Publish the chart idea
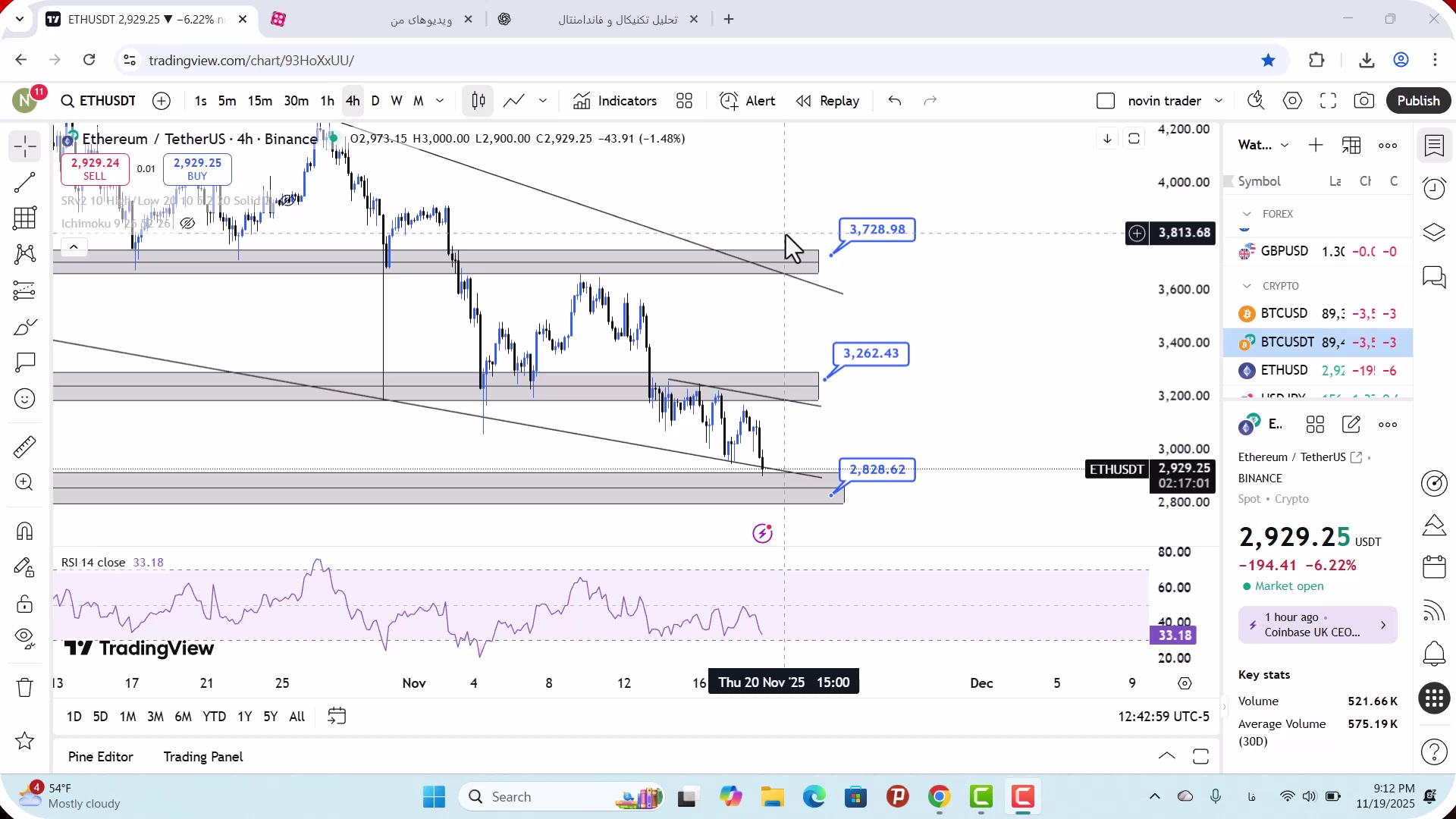Image resolution: width=1456 pixels, height=819 pixels. [x=1418, y=101]
